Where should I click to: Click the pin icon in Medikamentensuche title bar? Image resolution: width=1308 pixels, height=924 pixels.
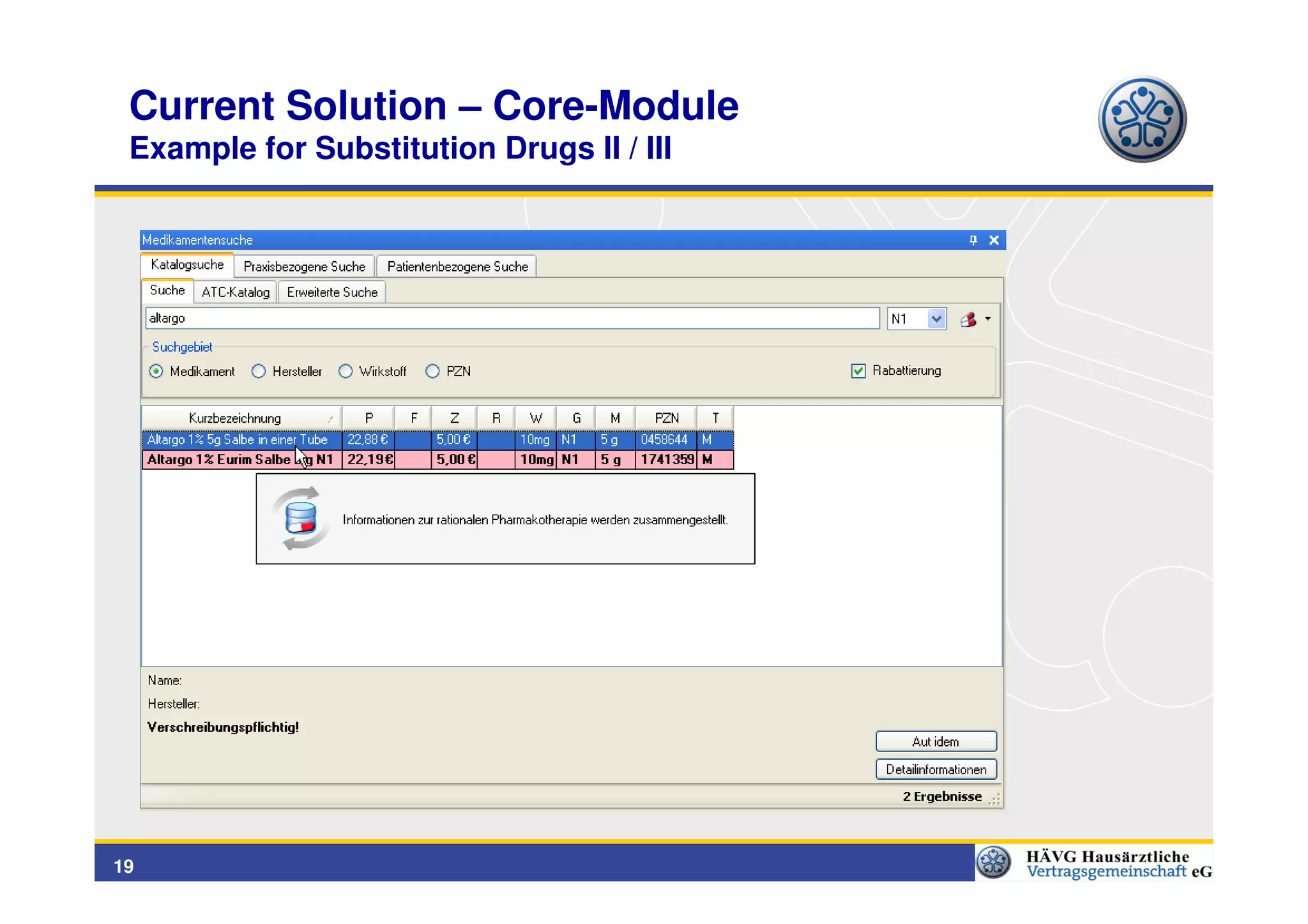973,240
